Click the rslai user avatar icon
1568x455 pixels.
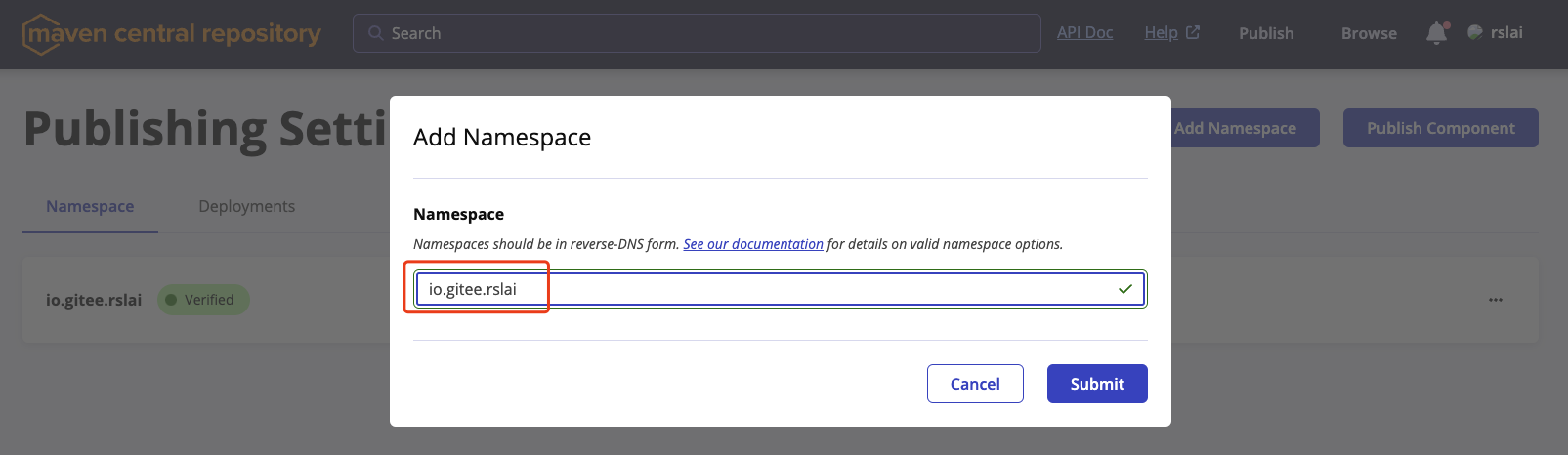[1475, 32]
